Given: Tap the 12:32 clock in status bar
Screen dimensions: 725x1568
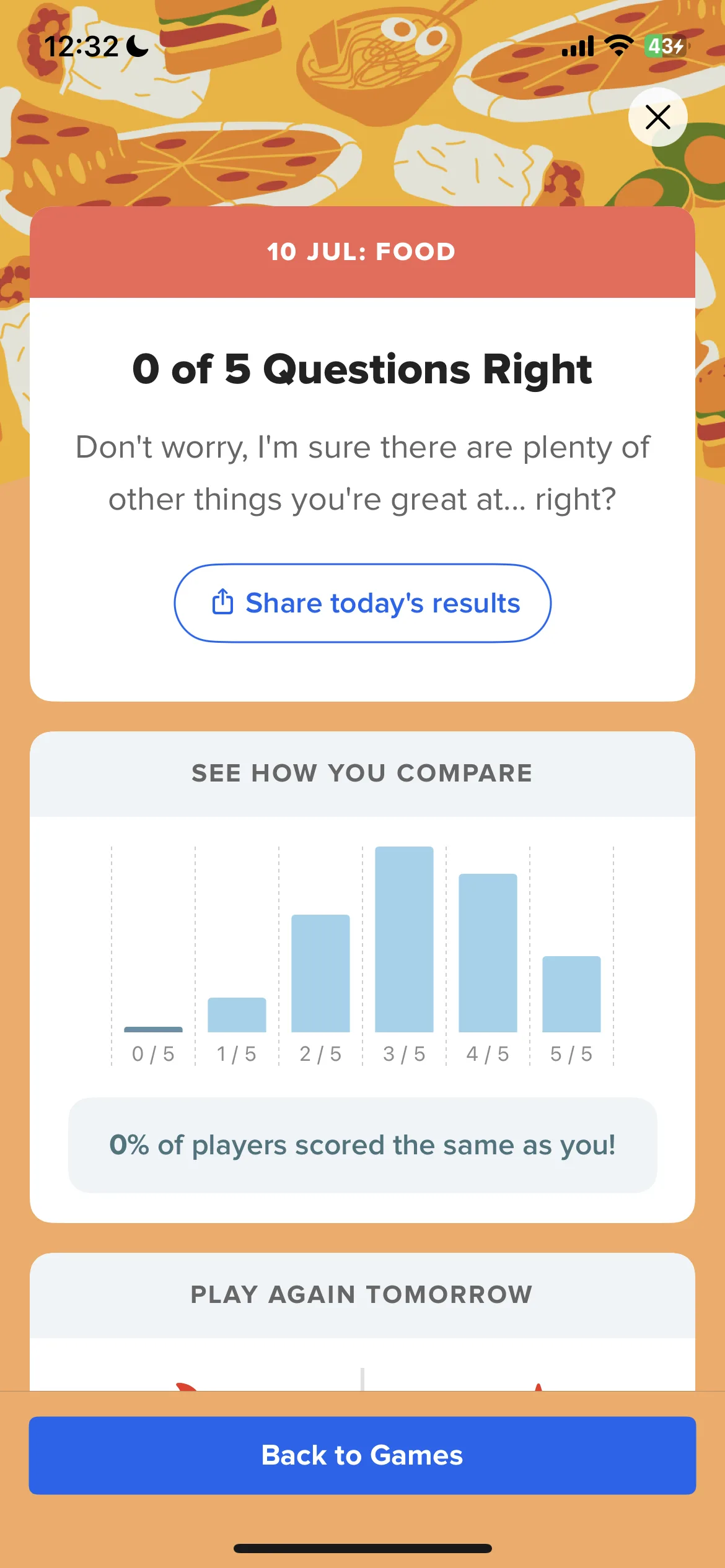Looking at the screenshot, I should coord(81,46).
